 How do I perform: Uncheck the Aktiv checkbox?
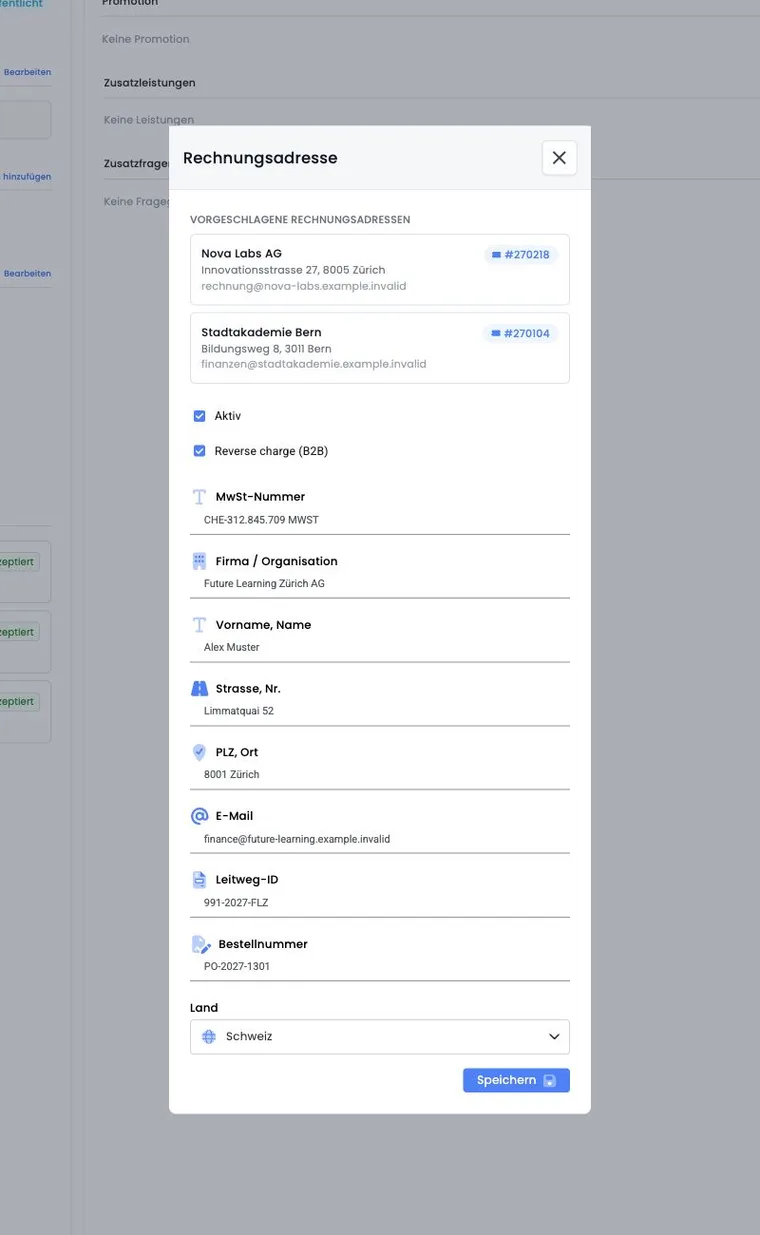coord(199,416)
